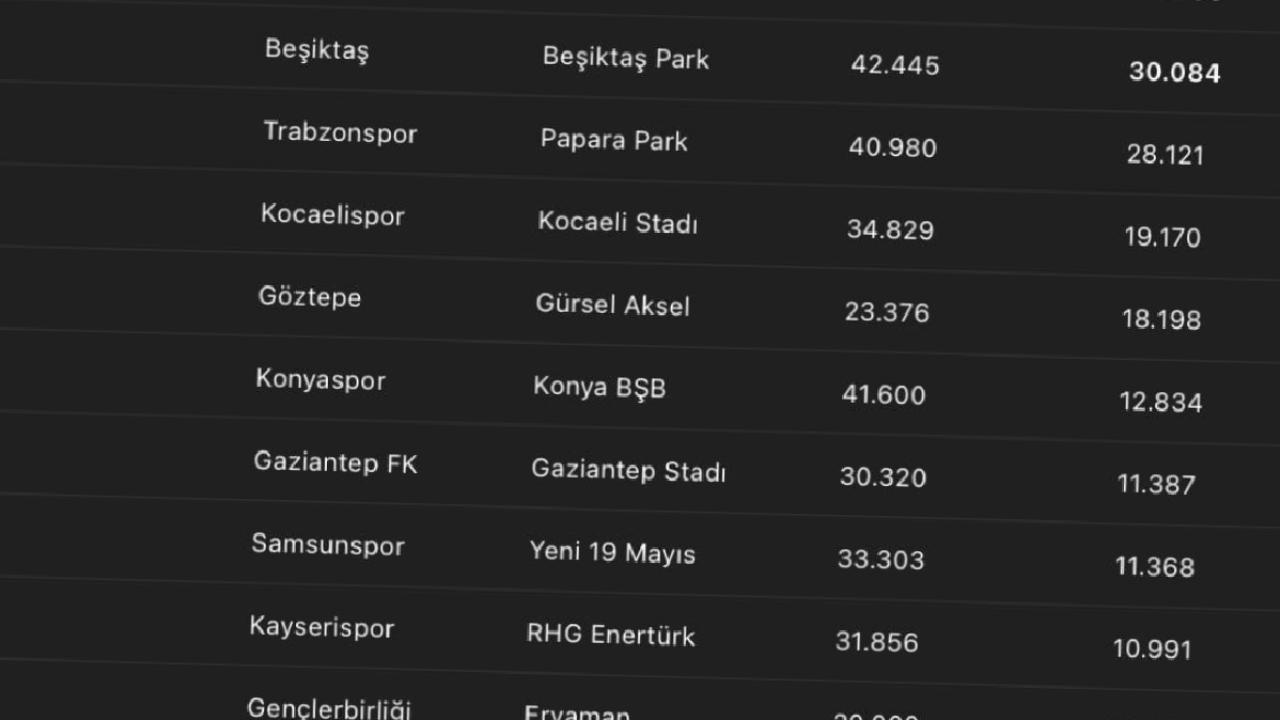Click the Gürsel Aksel stadium name
The image size is (1280, 720).
(x=612, y=304)
